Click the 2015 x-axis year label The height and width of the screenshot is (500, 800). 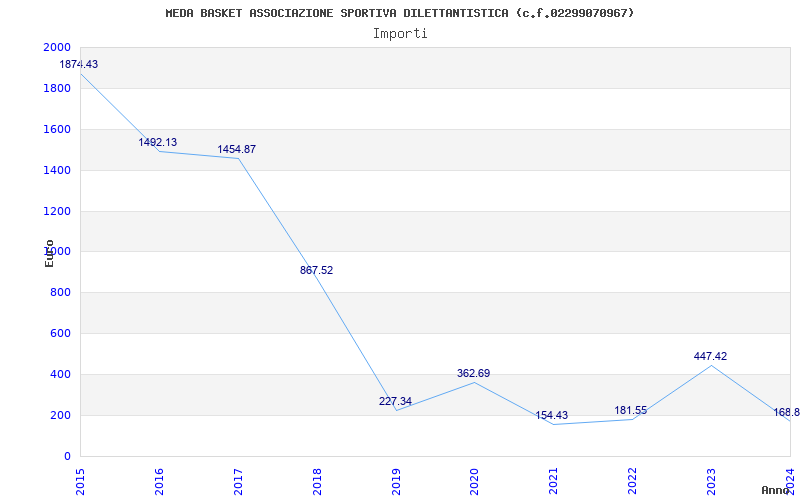(x=80, y=482)
